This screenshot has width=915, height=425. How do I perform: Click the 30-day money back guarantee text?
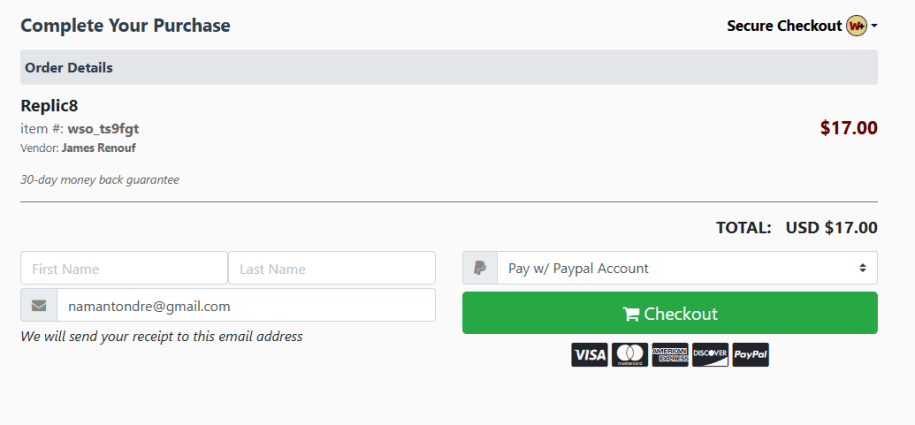pyautogui.click(x=100, y=180)
